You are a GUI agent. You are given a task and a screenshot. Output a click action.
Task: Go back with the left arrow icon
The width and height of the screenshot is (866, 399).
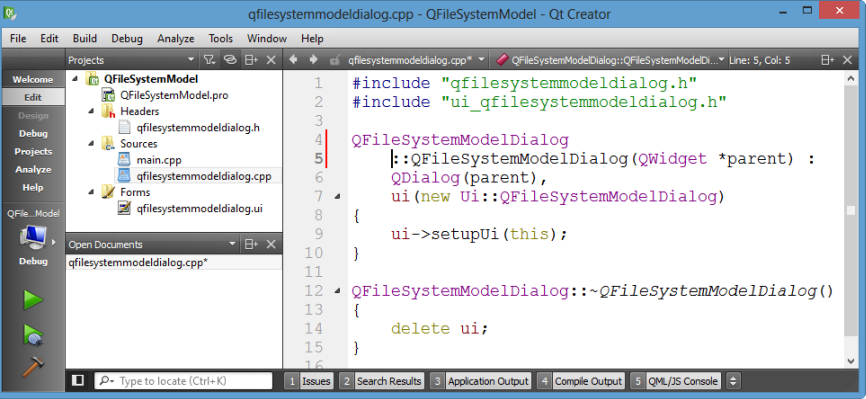point(293,60)
